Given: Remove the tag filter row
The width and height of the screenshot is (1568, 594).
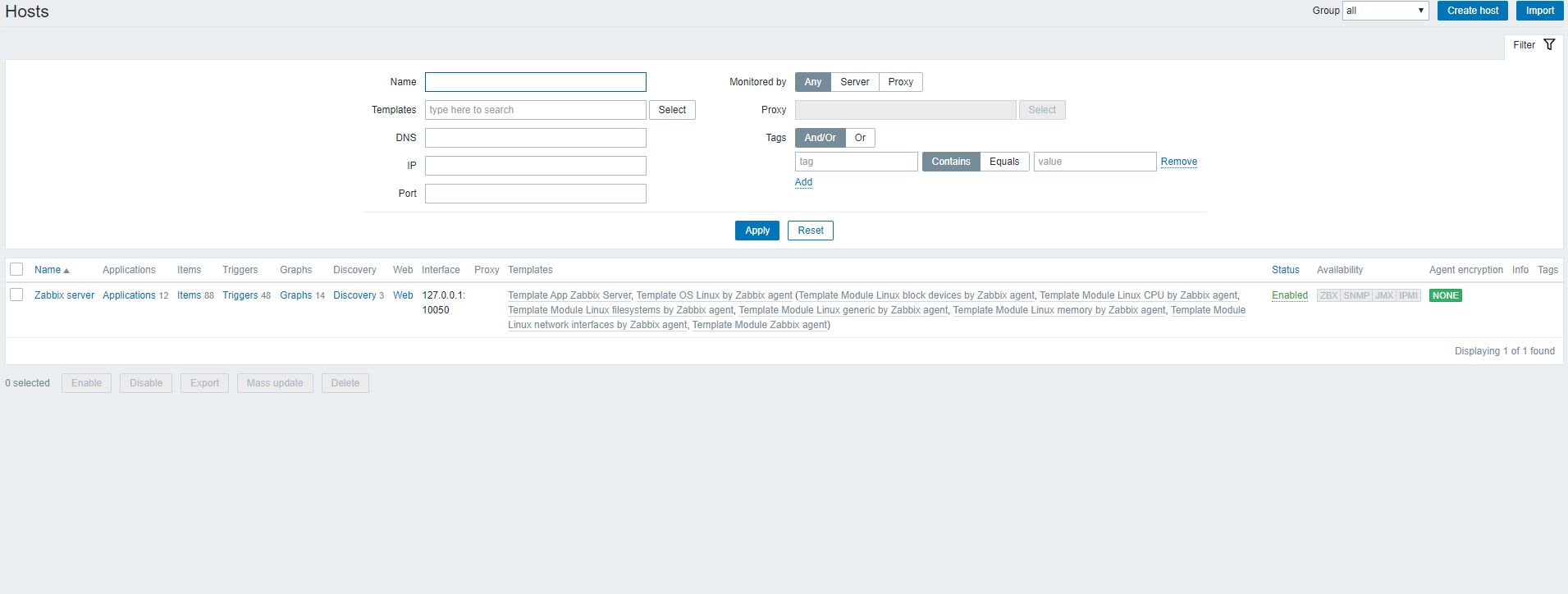Looking at the screenshot, I should [x=1179, y=162].
